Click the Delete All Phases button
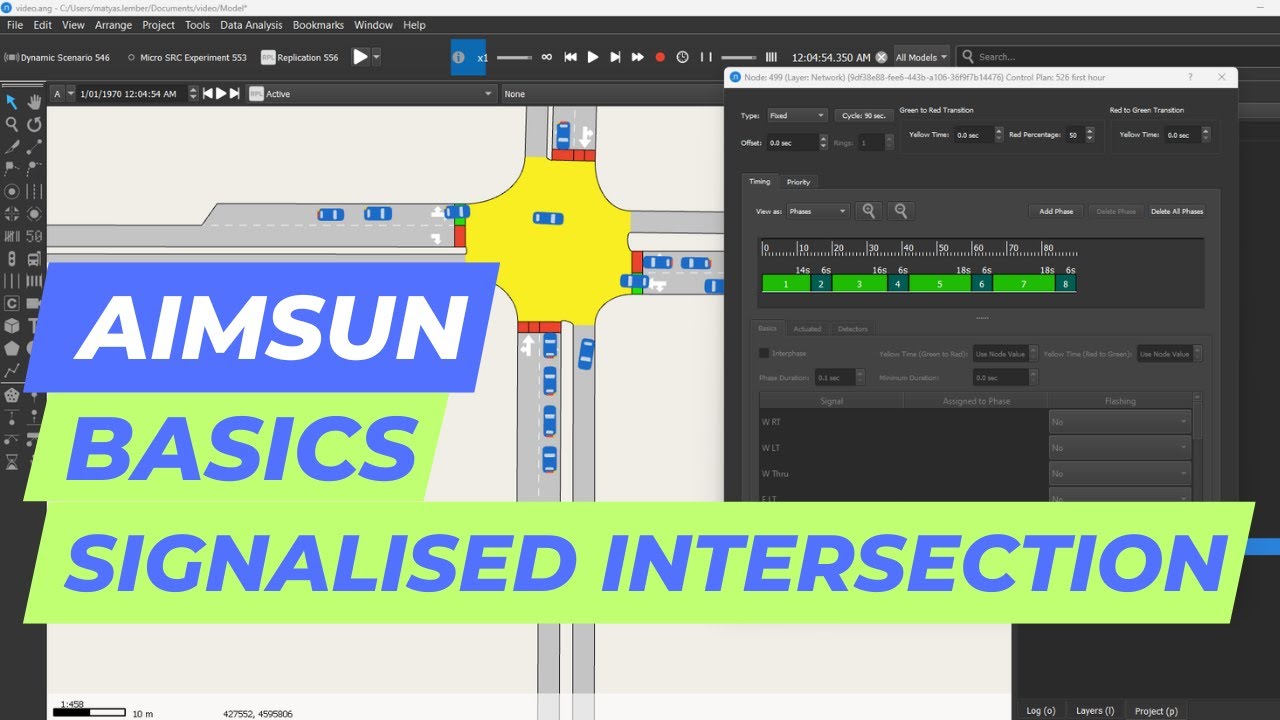The width and height of the screenshot is (1280, 720). pyautogui.click(x=1176, y=211)
